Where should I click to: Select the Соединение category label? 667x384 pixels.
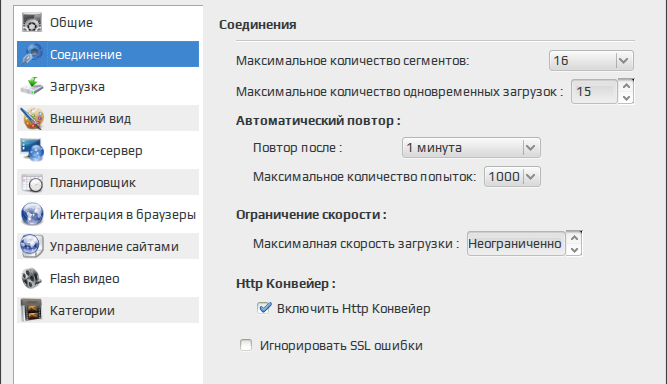pyautogui.click(x=86, y=54)
